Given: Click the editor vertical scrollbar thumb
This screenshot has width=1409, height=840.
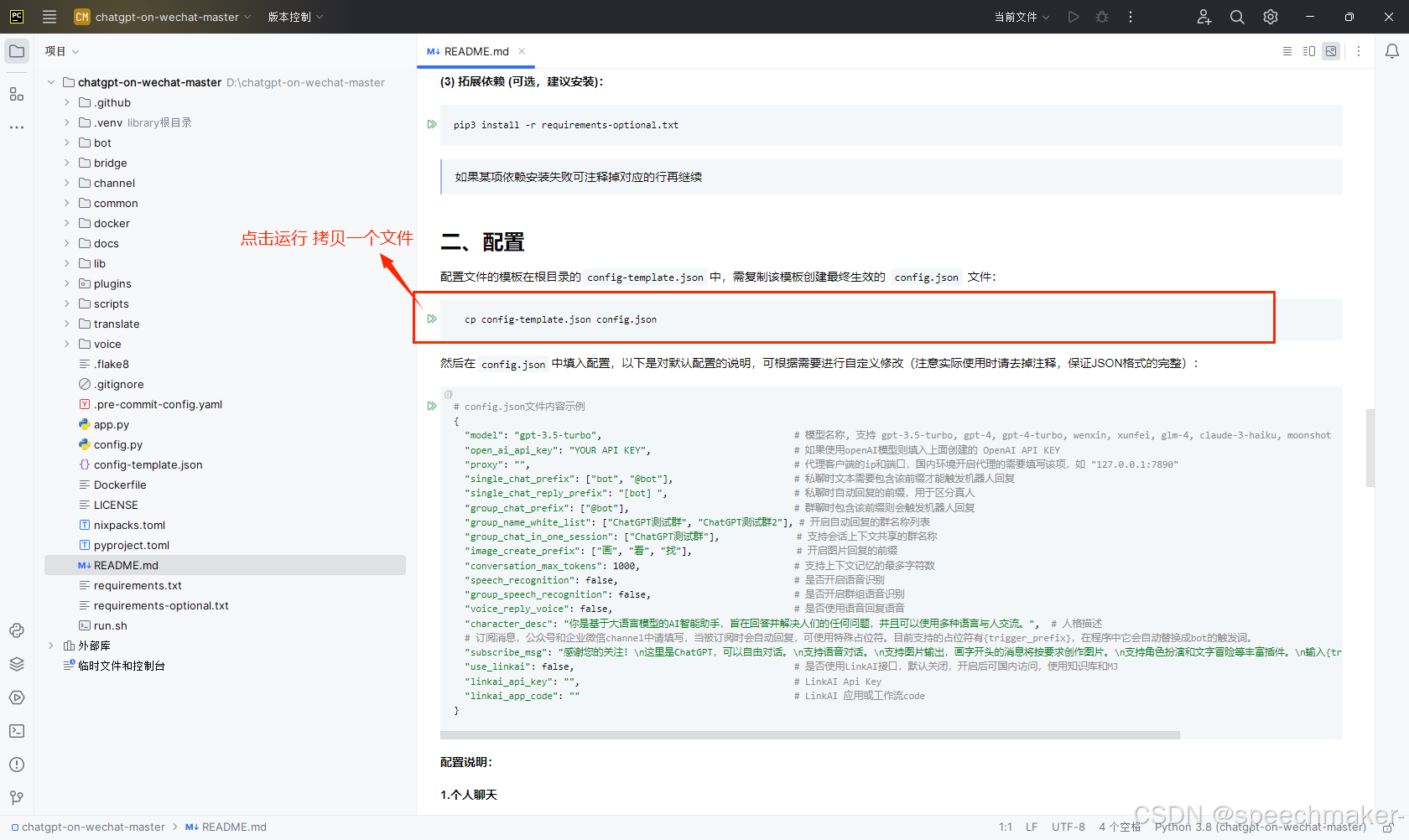Looking at the screenshot, I should point(1370,448).
